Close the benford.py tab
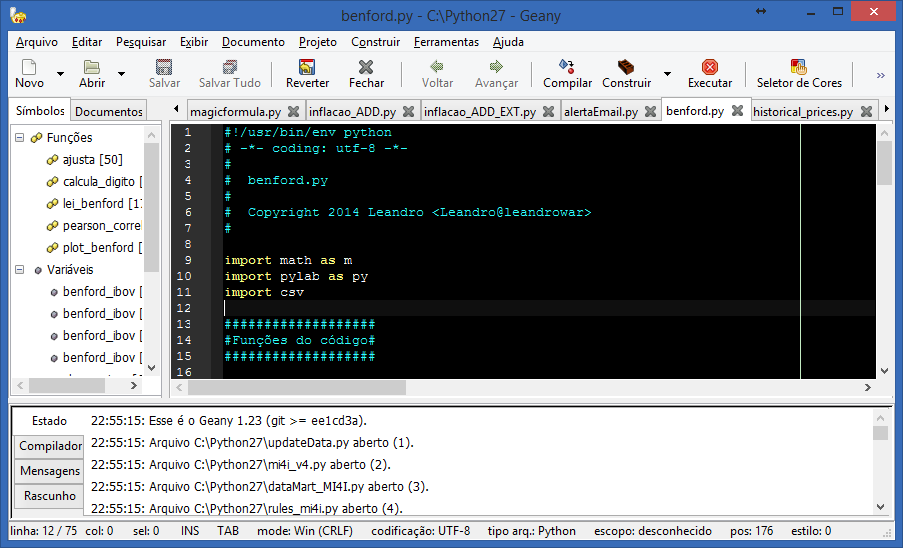This screenshot has width=903, height=548. [737, 111]
